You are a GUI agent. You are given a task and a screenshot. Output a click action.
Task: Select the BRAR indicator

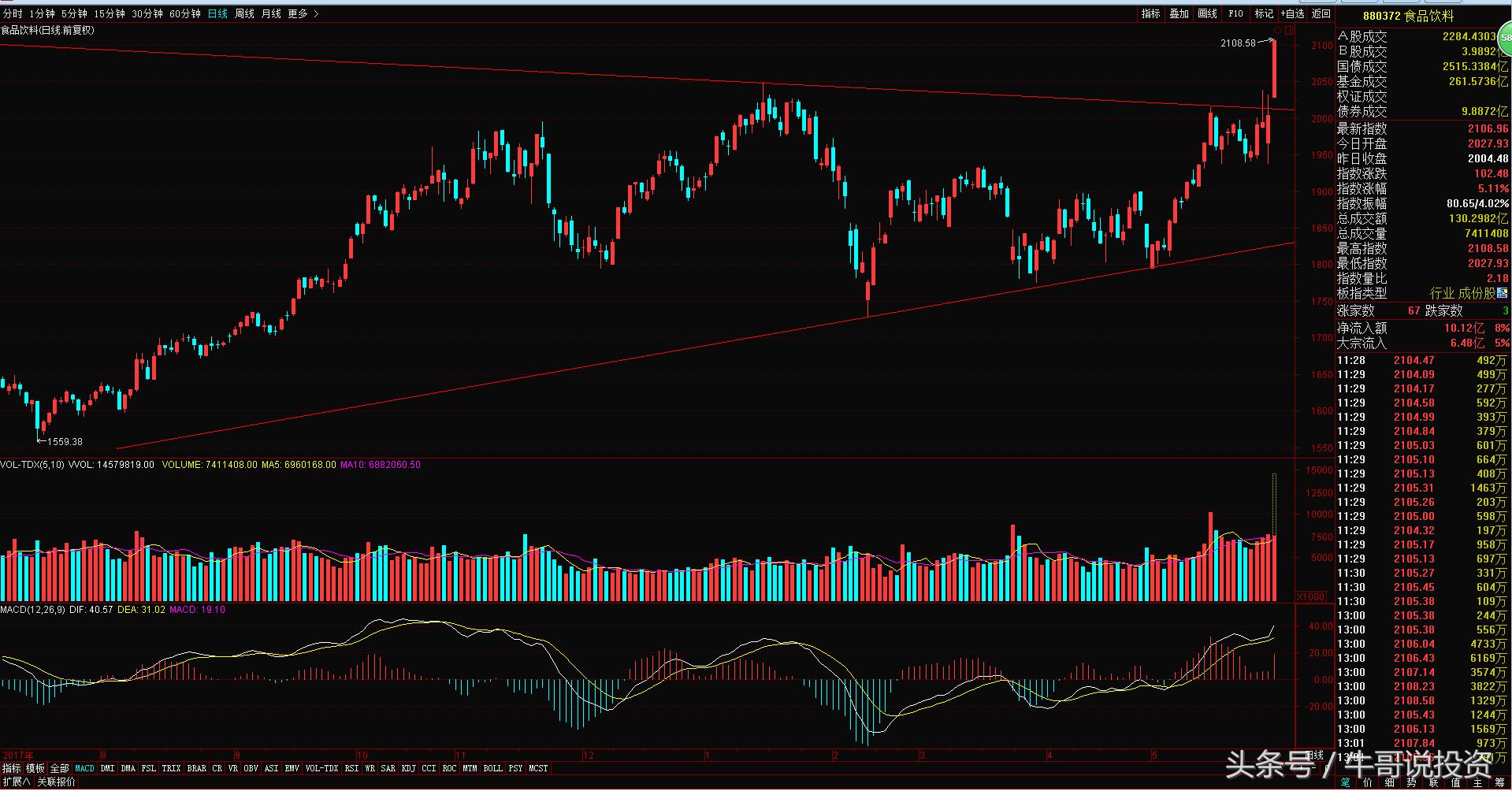[196, 768]
